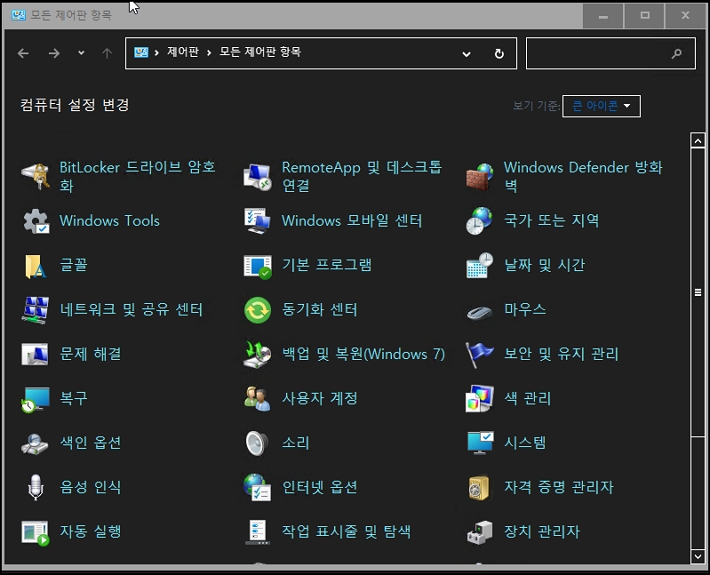The image size is (710, 575).
Task: Click the Control Panel icon in address bar
Action: tap(141, 53)
